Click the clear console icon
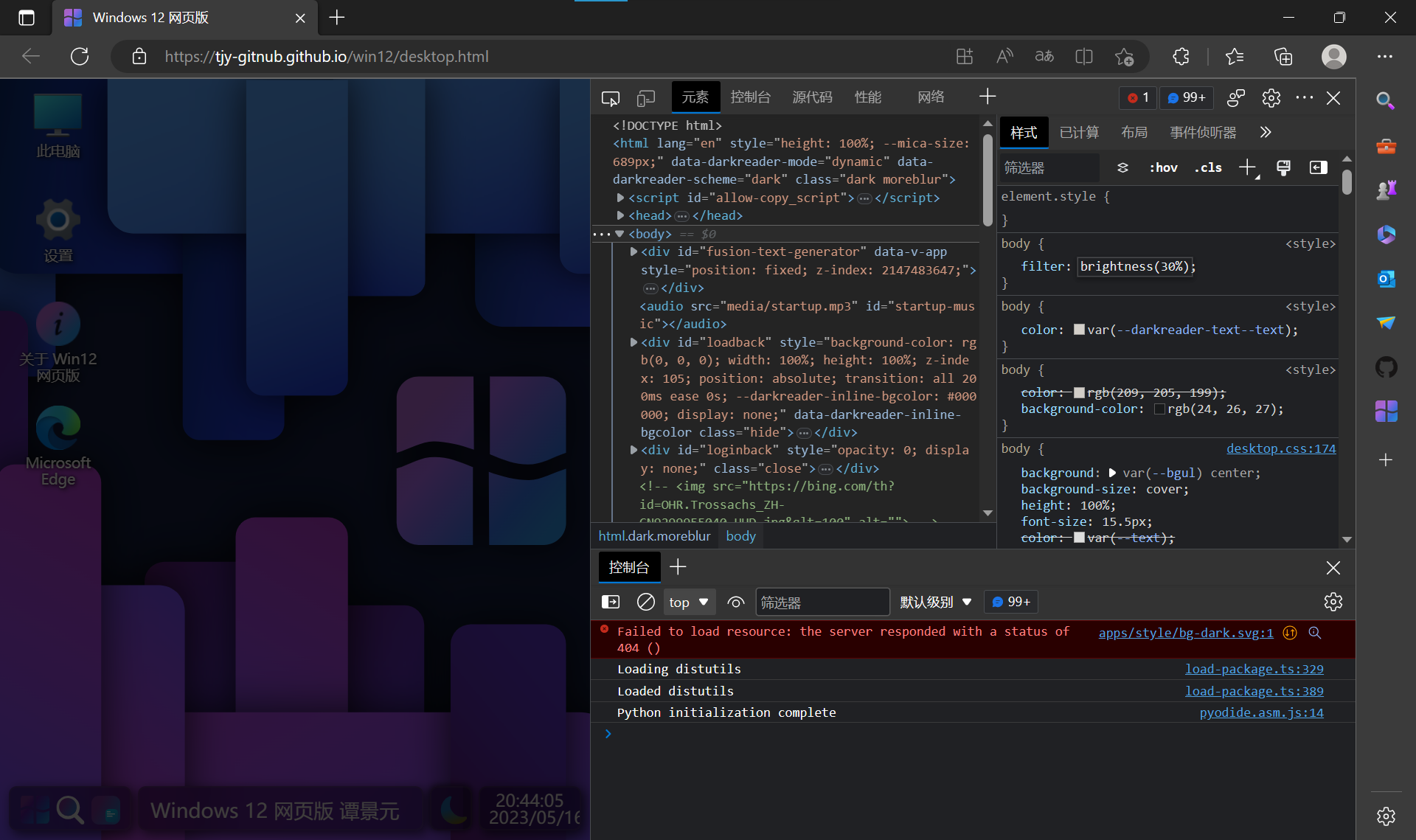This screenshot has width=1416, height=840. (645, 602)
